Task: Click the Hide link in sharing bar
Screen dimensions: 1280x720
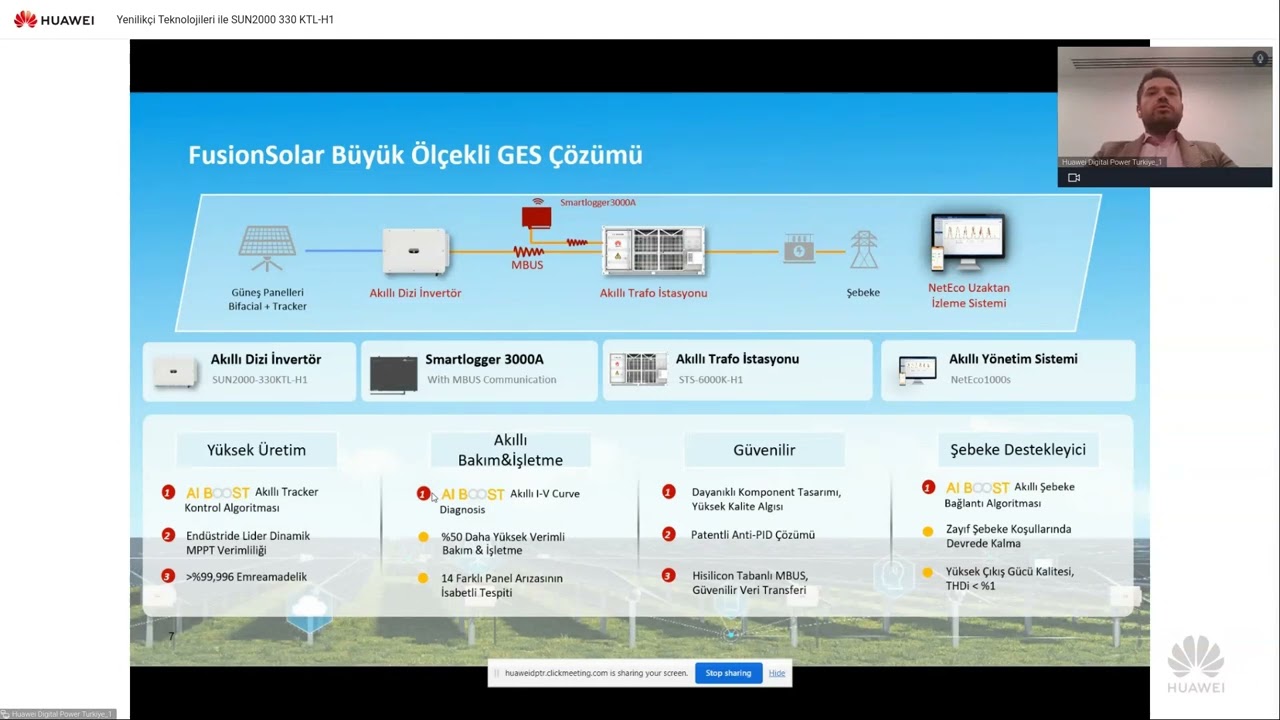Action: [x=777, y=673]
